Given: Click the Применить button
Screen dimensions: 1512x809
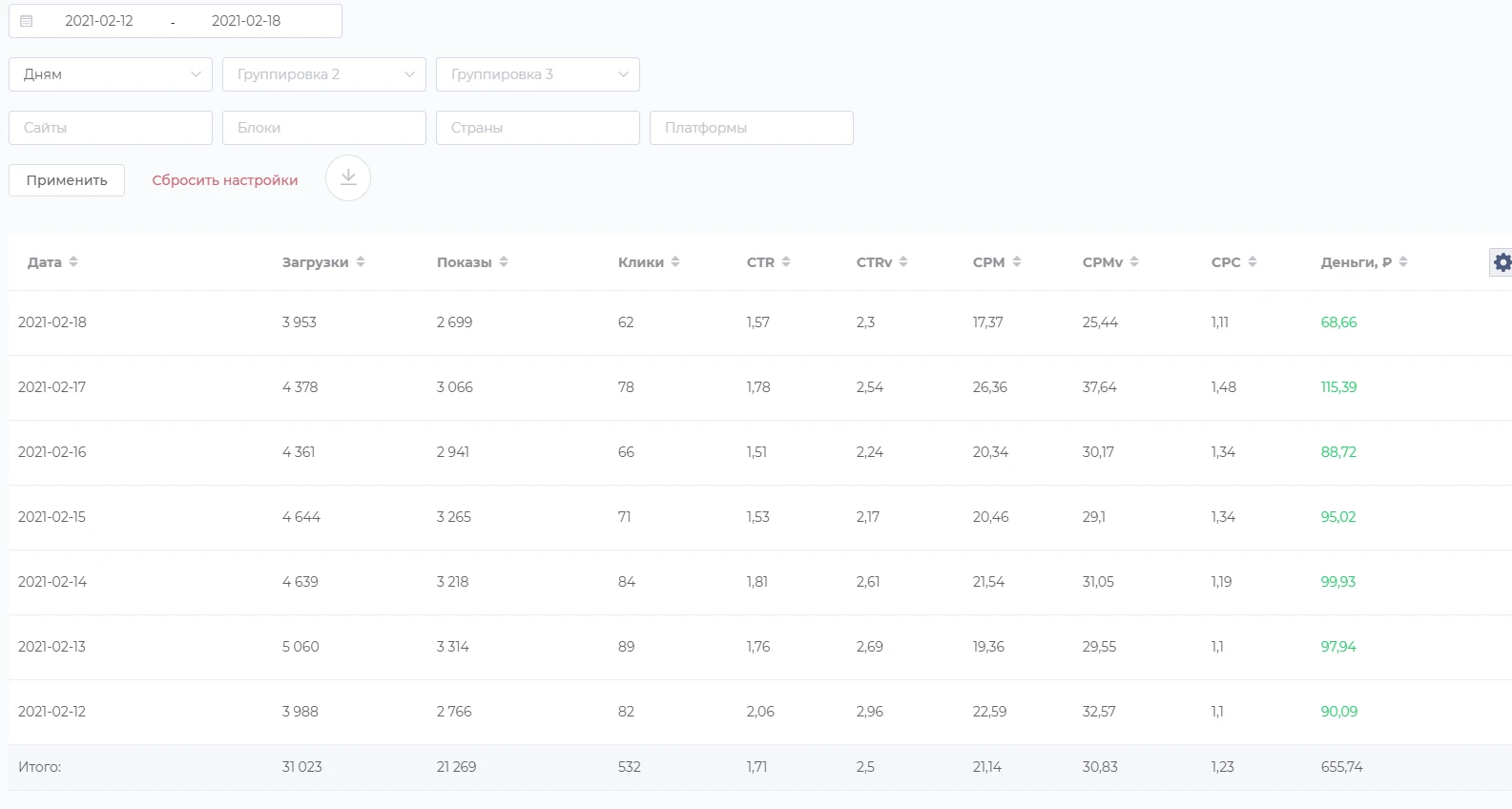Looking at the screenshot, I should pyautogui.click(x=67, y=180).
